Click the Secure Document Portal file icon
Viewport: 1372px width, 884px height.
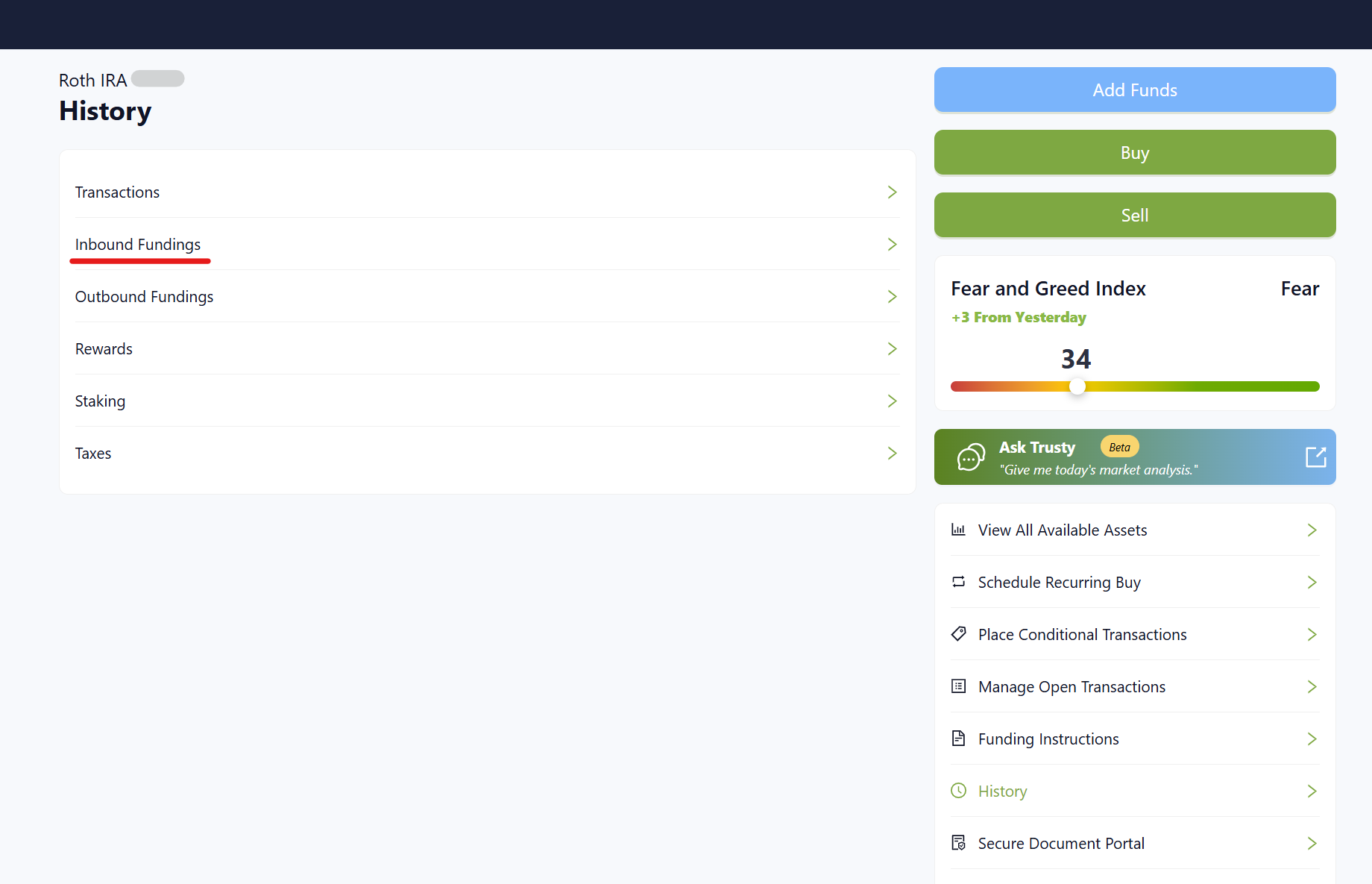958,843
